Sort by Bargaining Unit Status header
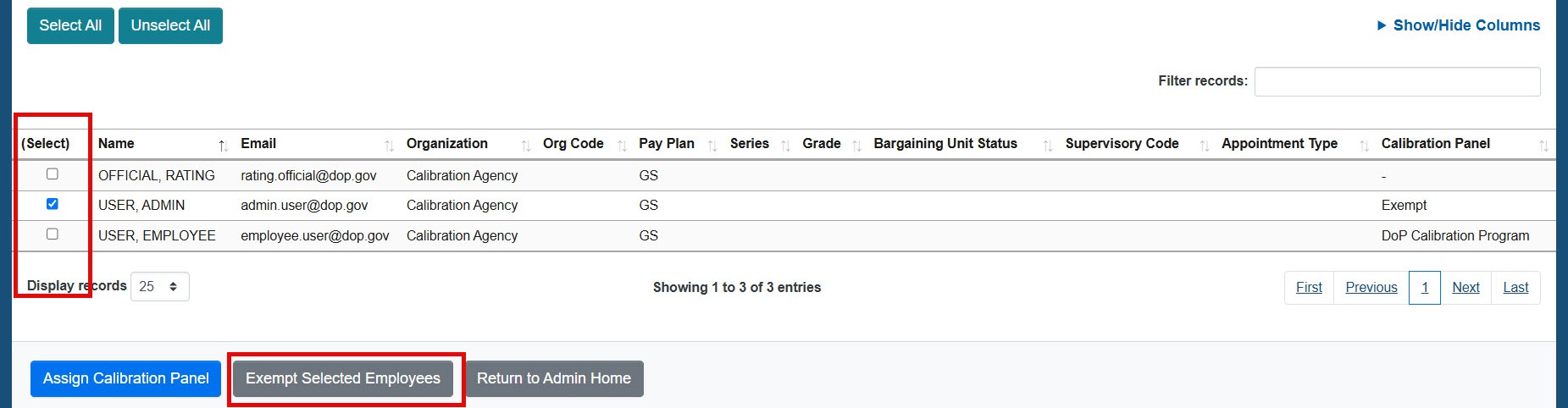This screenshot has height=408, width=1568. click(945, 144)
